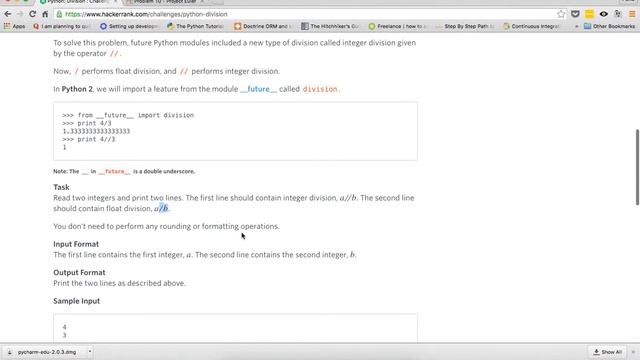This screenshot has height=360, width=640.
Task: Switch to the Project Euler tab
Action: point(164,2)
